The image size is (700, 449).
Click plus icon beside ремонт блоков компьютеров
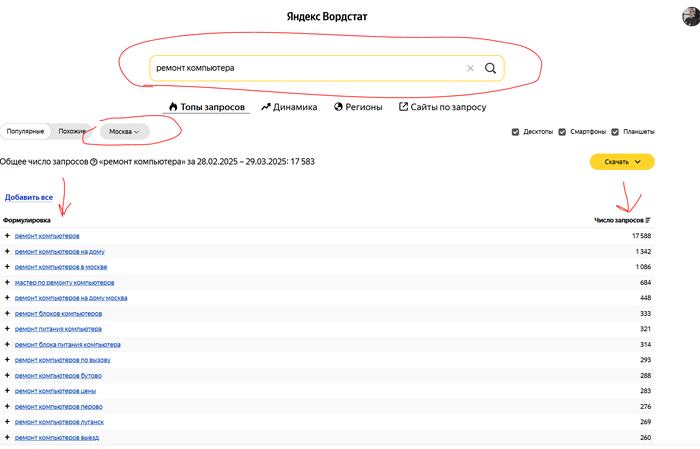(x=7, y=313)
